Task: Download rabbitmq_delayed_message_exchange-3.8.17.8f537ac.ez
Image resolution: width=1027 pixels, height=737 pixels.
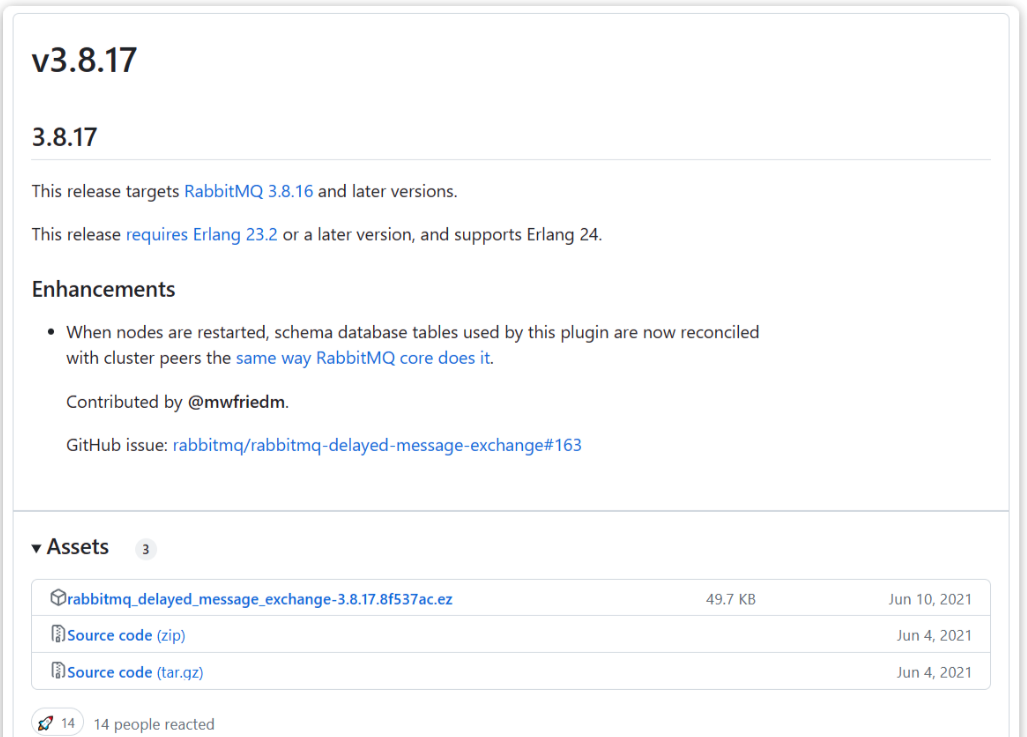Action: (x=259, y=599)
